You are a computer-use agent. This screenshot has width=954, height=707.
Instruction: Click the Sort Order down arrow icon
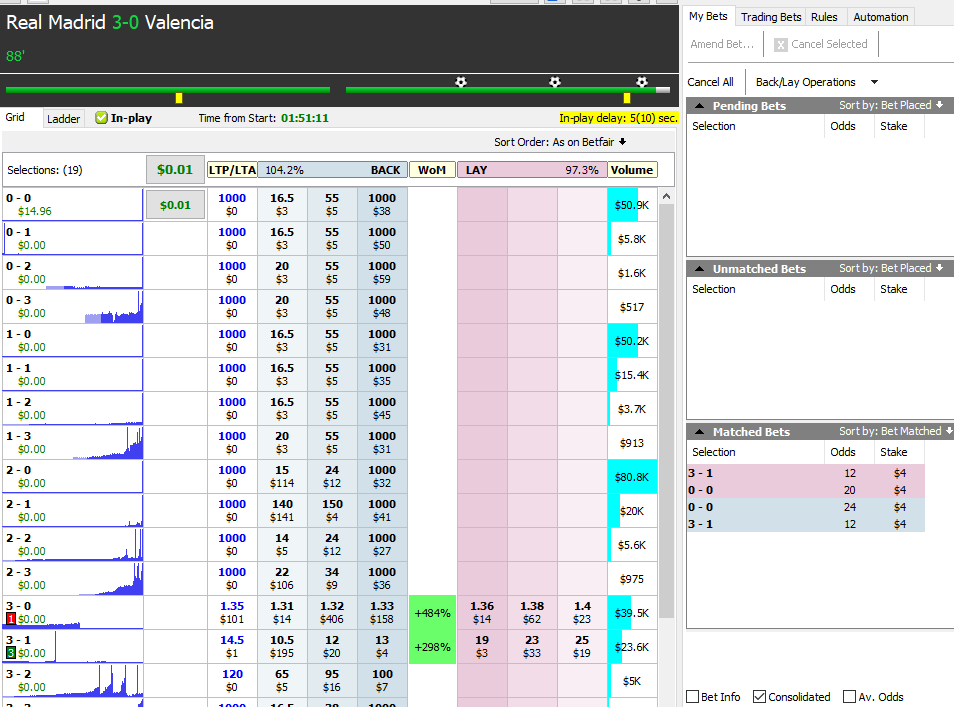click(x=622, y=142)
